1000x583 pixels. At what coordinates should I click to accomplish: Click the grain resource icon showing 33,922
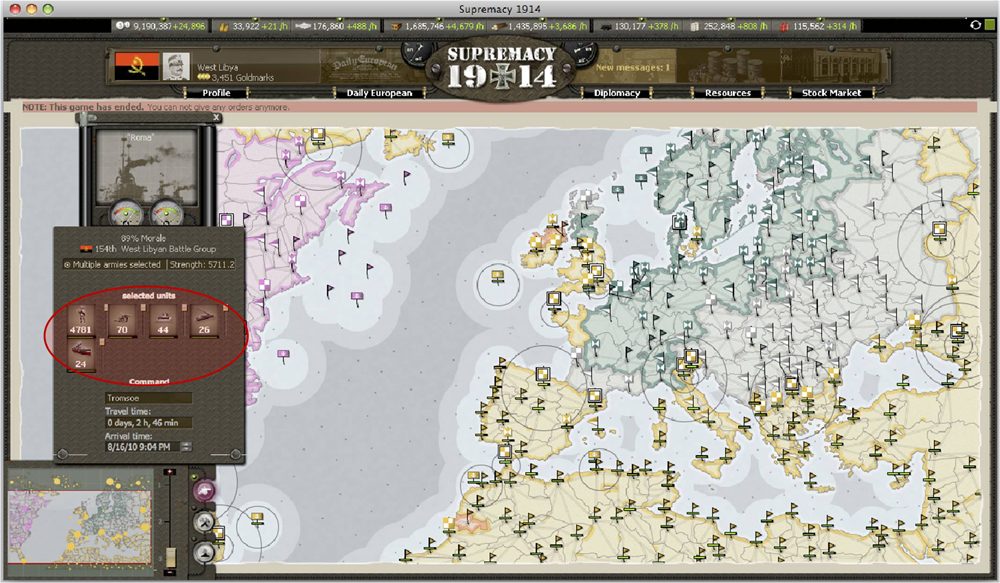[224, 26]
